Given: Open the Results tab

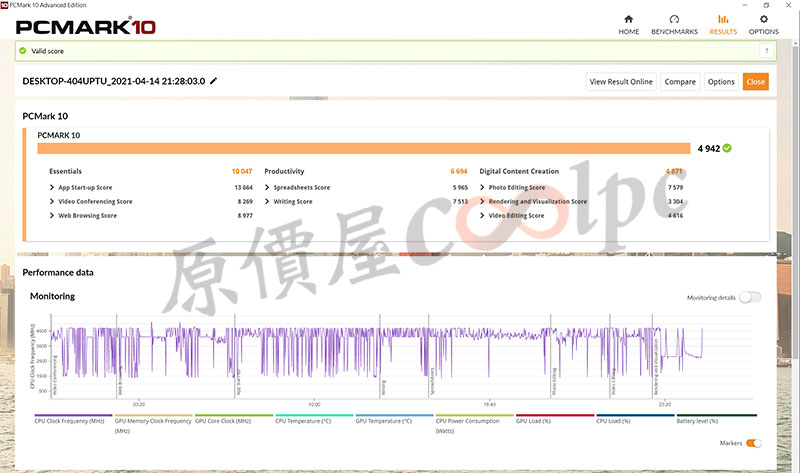Looking at the screenshot, I should click(x=723, y=24).
